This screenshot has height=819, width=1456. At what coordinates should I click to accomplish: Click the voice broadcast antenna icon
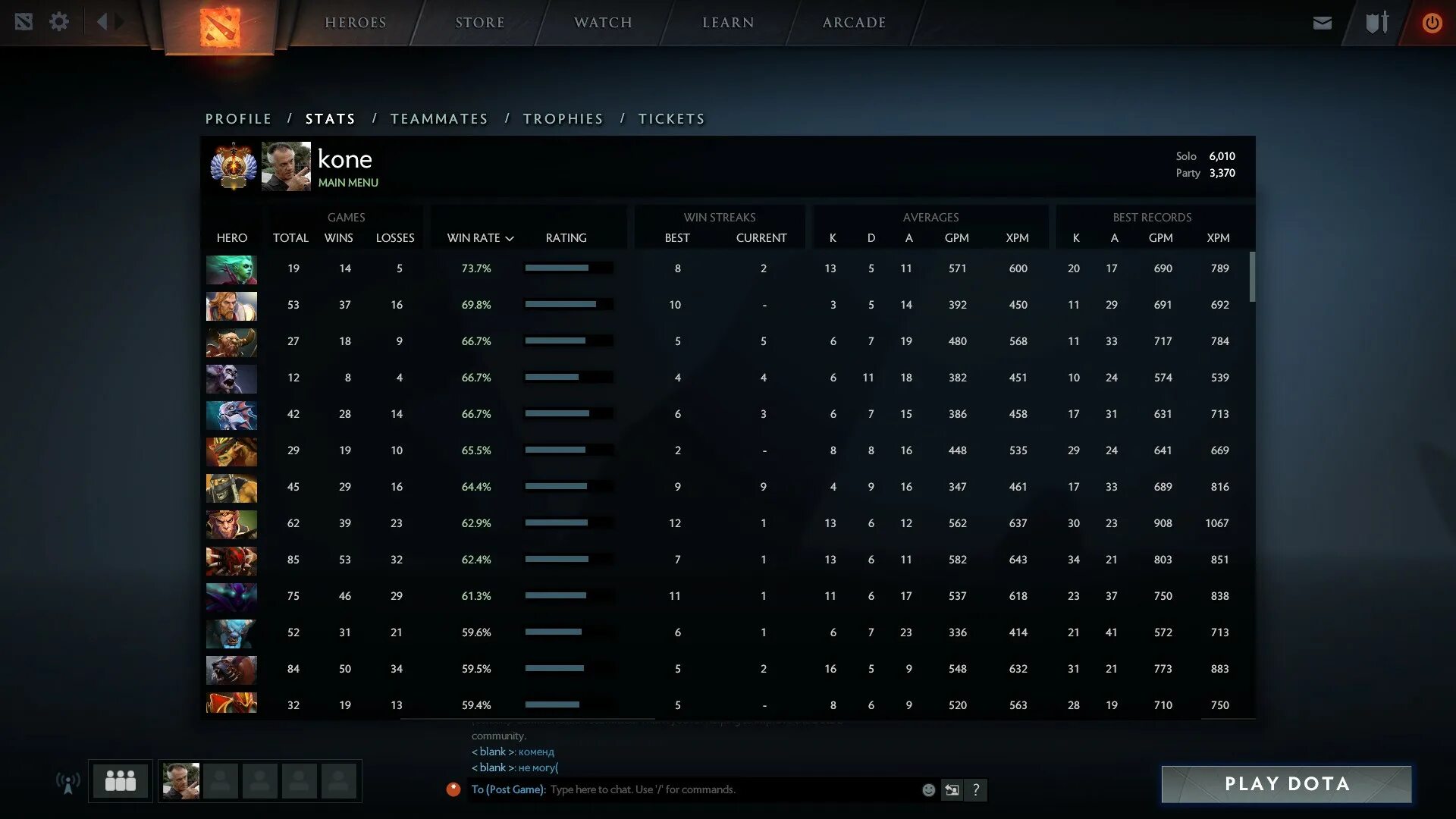coord(68,782)
